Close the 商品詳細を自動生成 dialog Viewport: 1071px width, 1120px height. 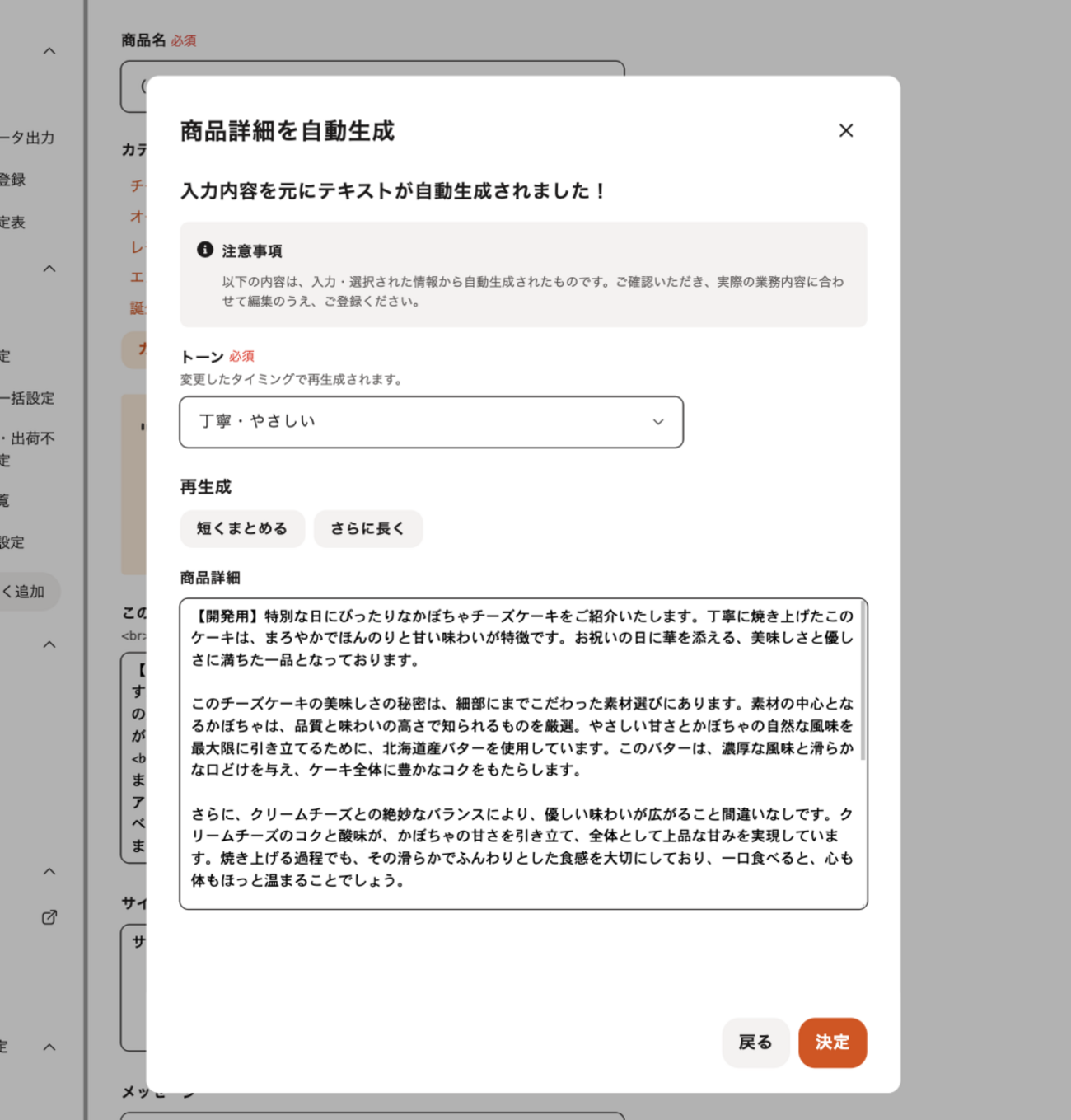coord(845,130)
